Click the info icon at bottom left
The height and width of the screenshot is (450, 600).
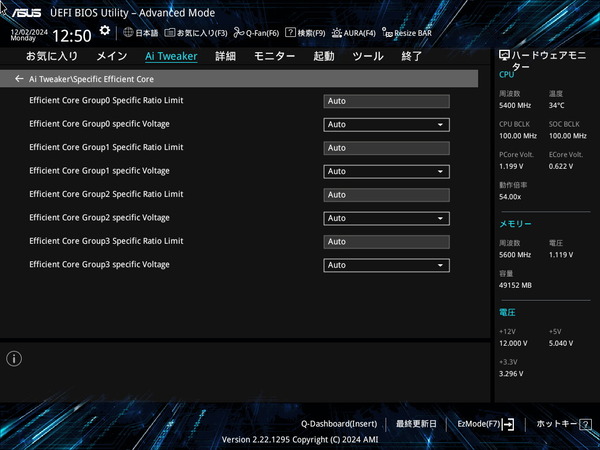click(14, 358)
